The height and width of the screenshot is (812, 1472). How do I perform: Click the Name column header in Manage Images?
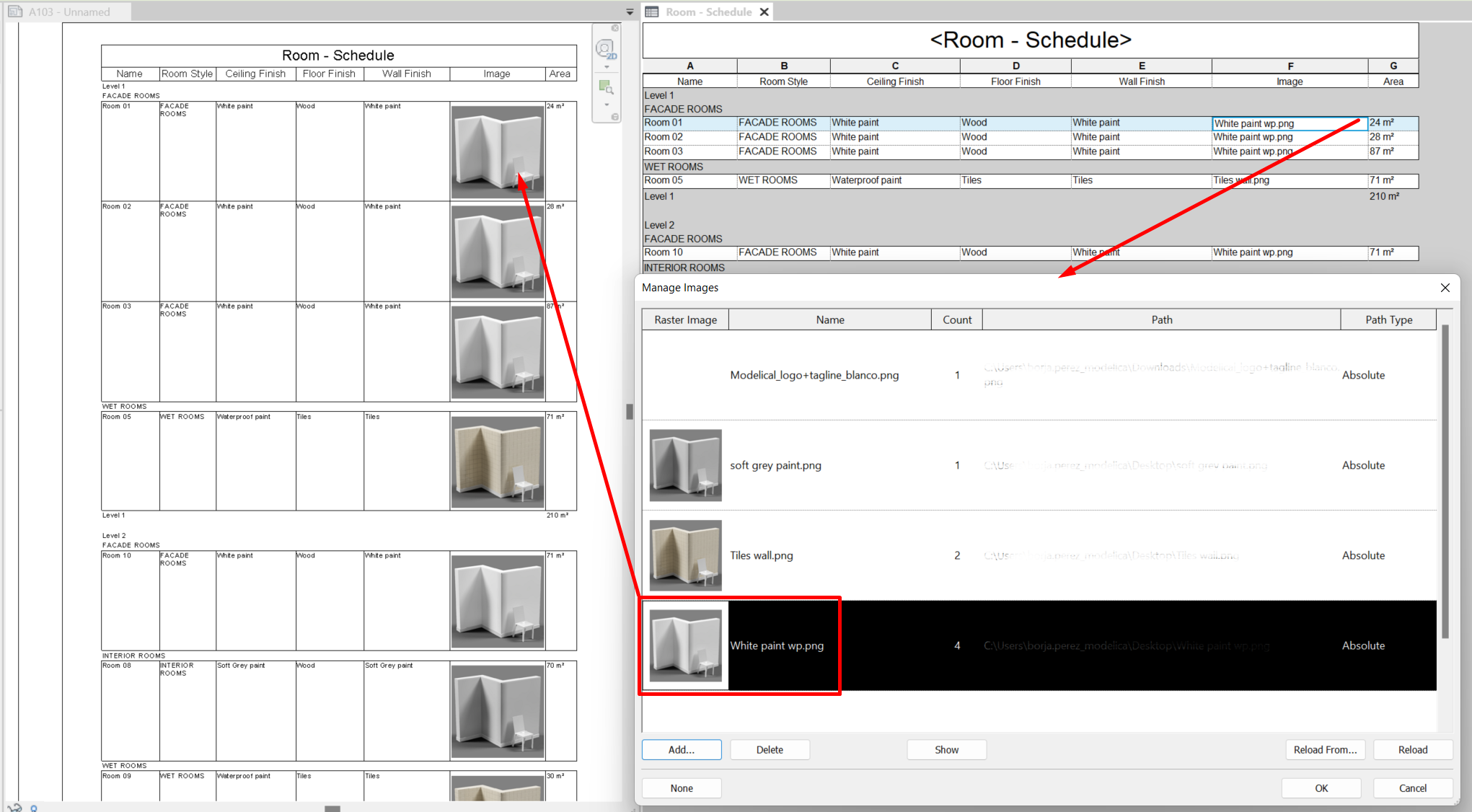830,319
